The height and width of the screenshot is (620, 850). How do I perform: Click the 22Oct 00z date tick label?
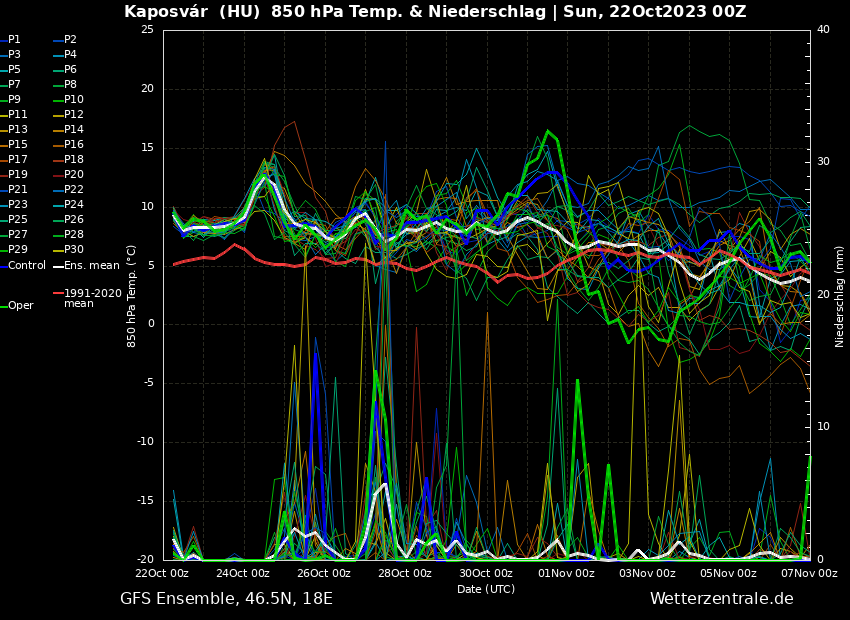pyautogui.click(x=162, y=573)
